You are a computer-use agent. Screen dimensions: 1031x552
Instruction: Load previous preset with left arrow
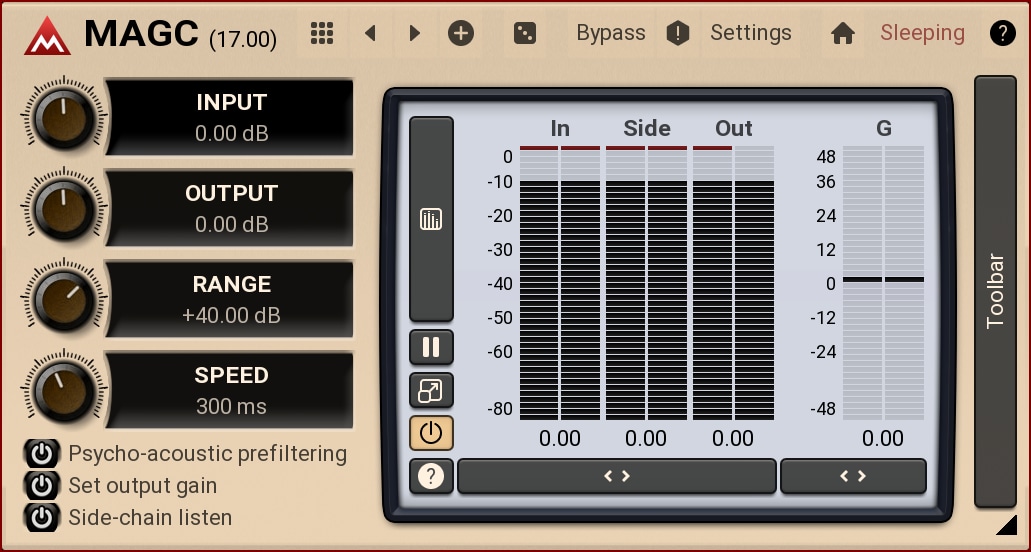click(x=371, y=33)
